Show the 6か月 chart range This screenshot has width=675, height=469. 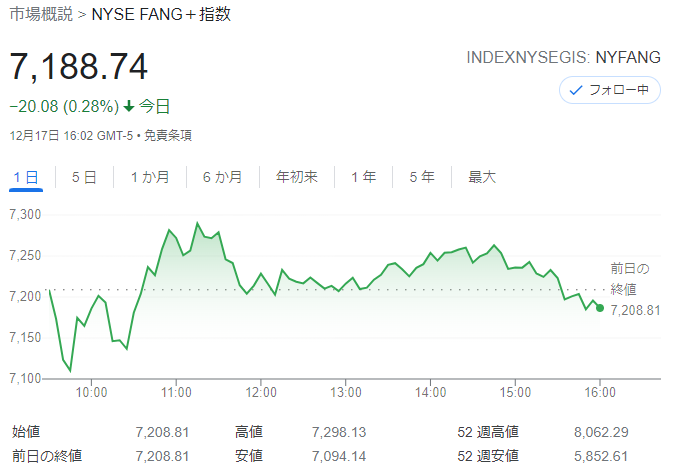click(223, 177)
